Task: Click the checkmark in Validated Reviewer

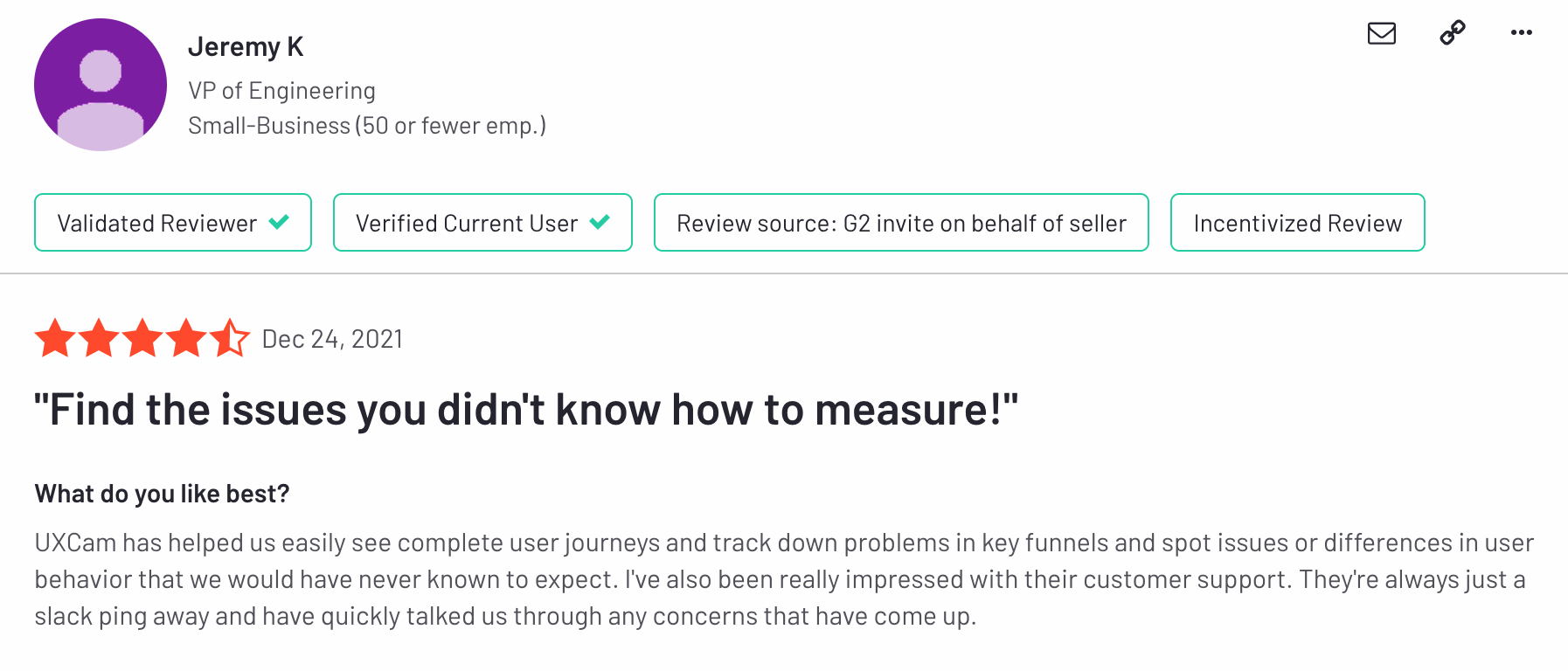Action: coord(279,222)
